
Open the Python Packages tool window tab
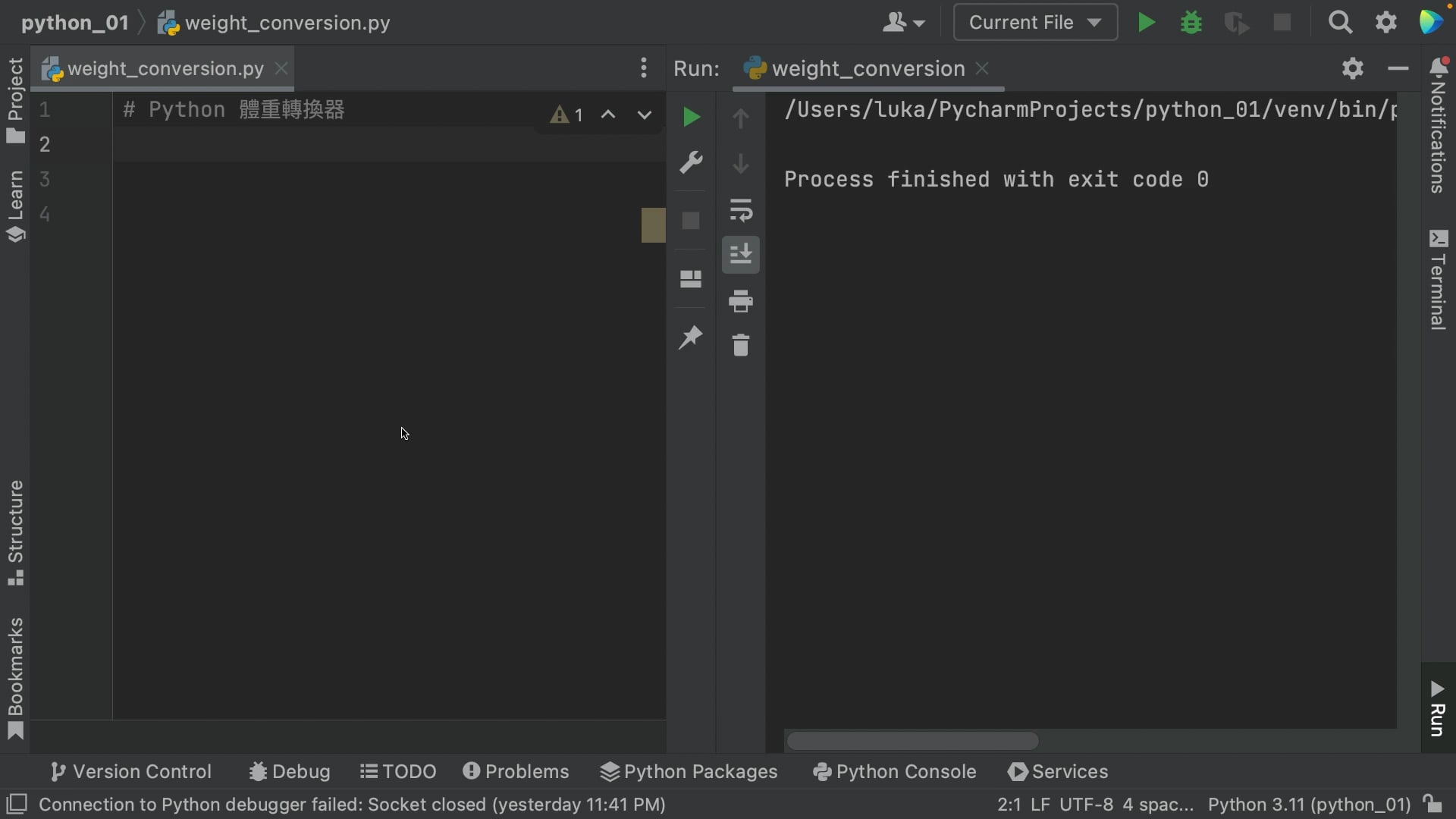[687, 771]
